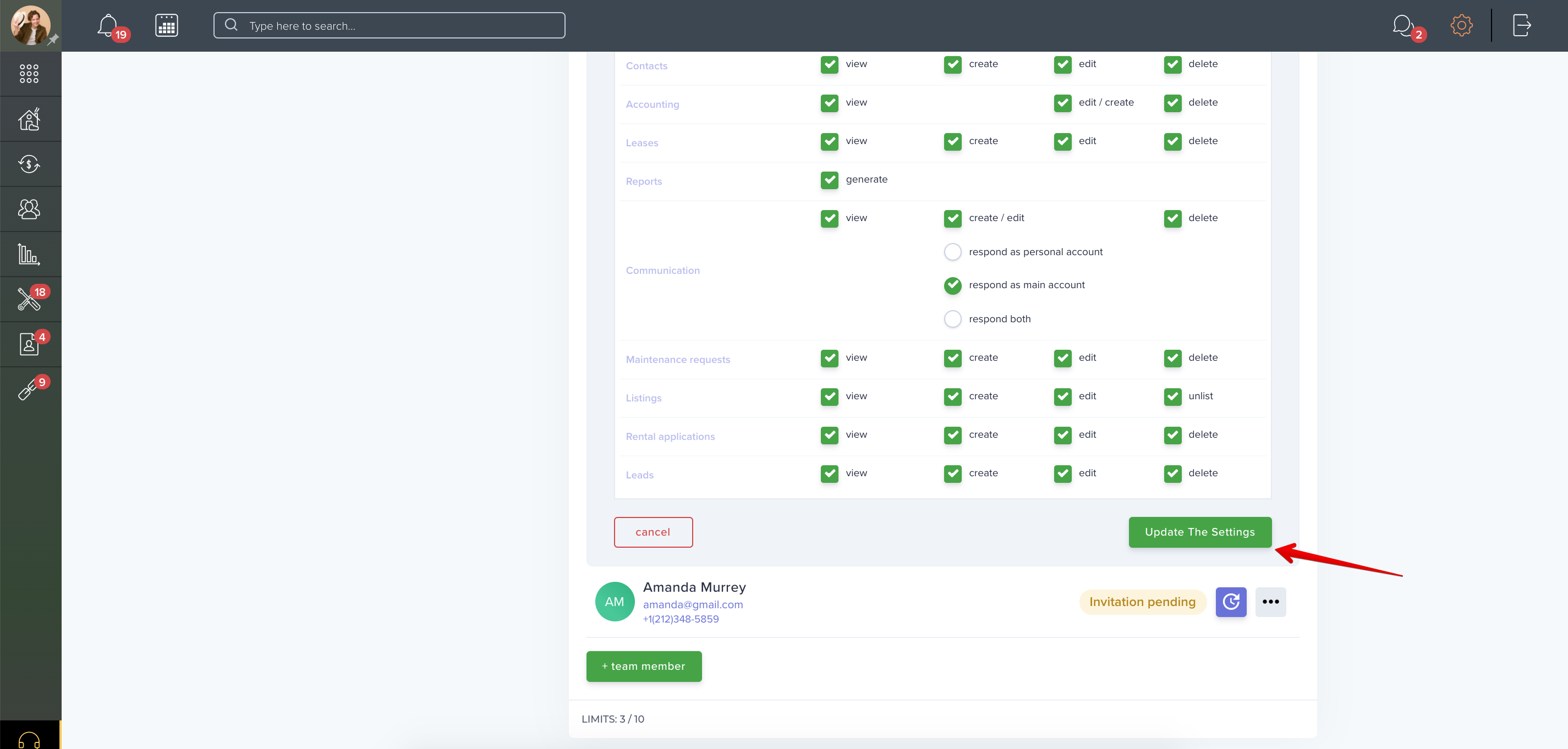The height and width of the screenshot is (749, 1568).
Task: Open the chat messages icon
Action: coord(1402,25)
